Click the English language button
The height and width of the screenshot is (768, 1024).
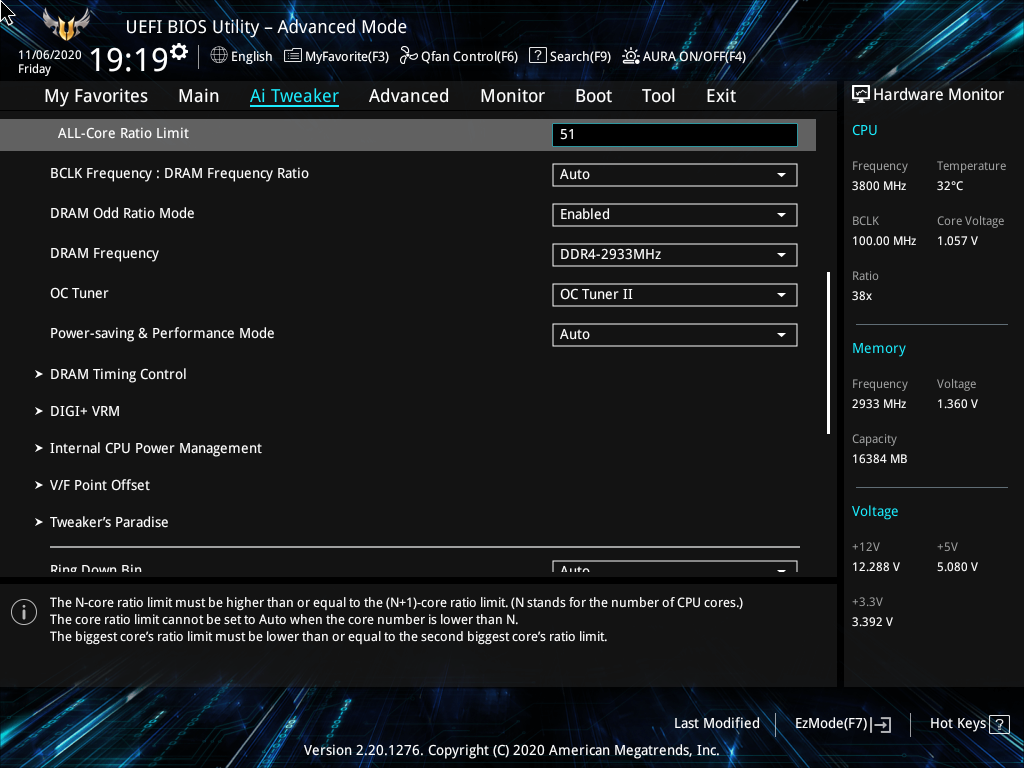click(x=251, y=57)
